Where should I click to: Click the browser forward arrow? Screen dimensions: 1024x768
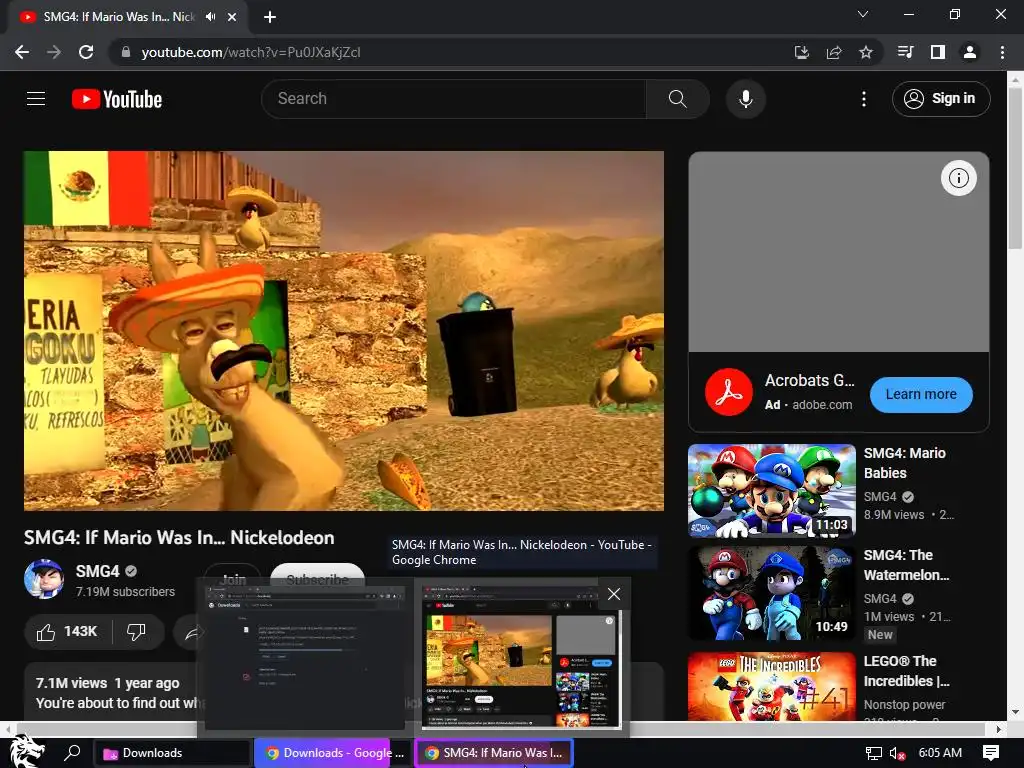(x=54, y=52)
